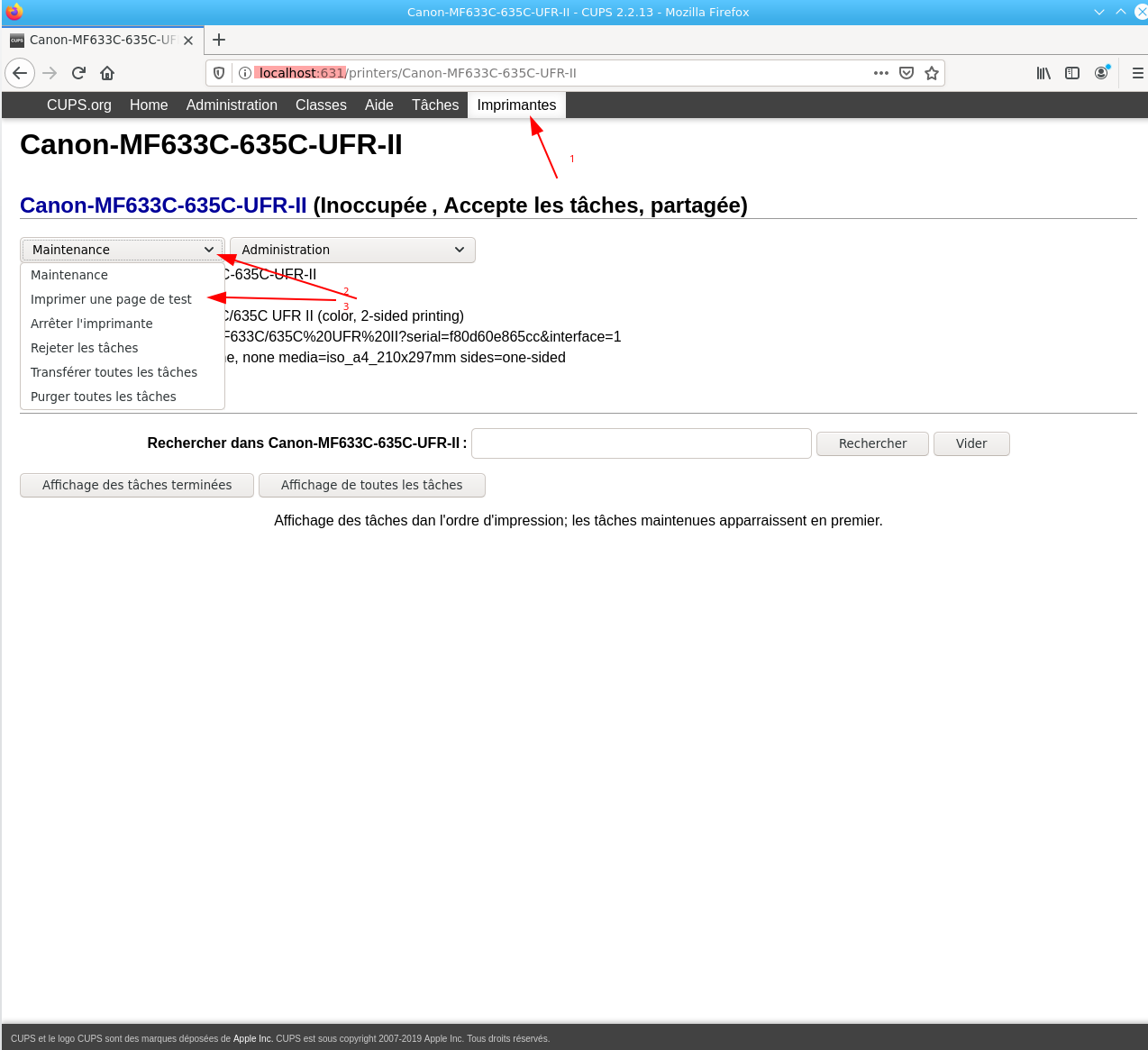Open the CUPS.org navigation link
This screenshot has height=1050, width=1148.
(79, 105)
